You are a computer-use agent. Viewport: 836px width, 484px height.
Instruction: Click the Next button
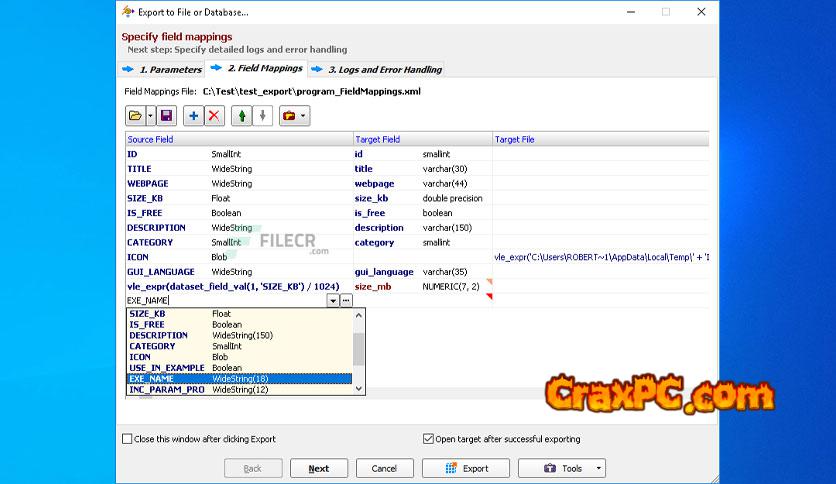coord(319,468)
